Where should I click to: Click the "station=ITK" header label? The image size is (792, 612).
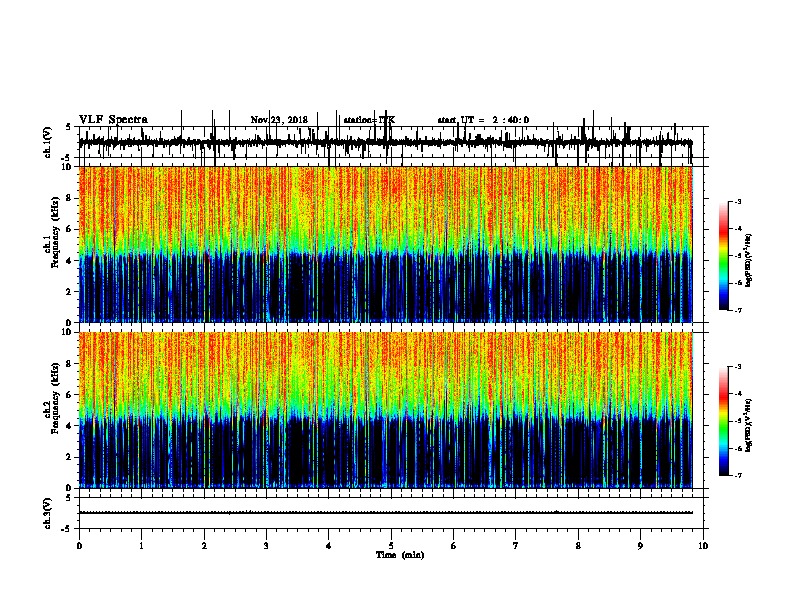pyautogui.click(x=369, y=120)
